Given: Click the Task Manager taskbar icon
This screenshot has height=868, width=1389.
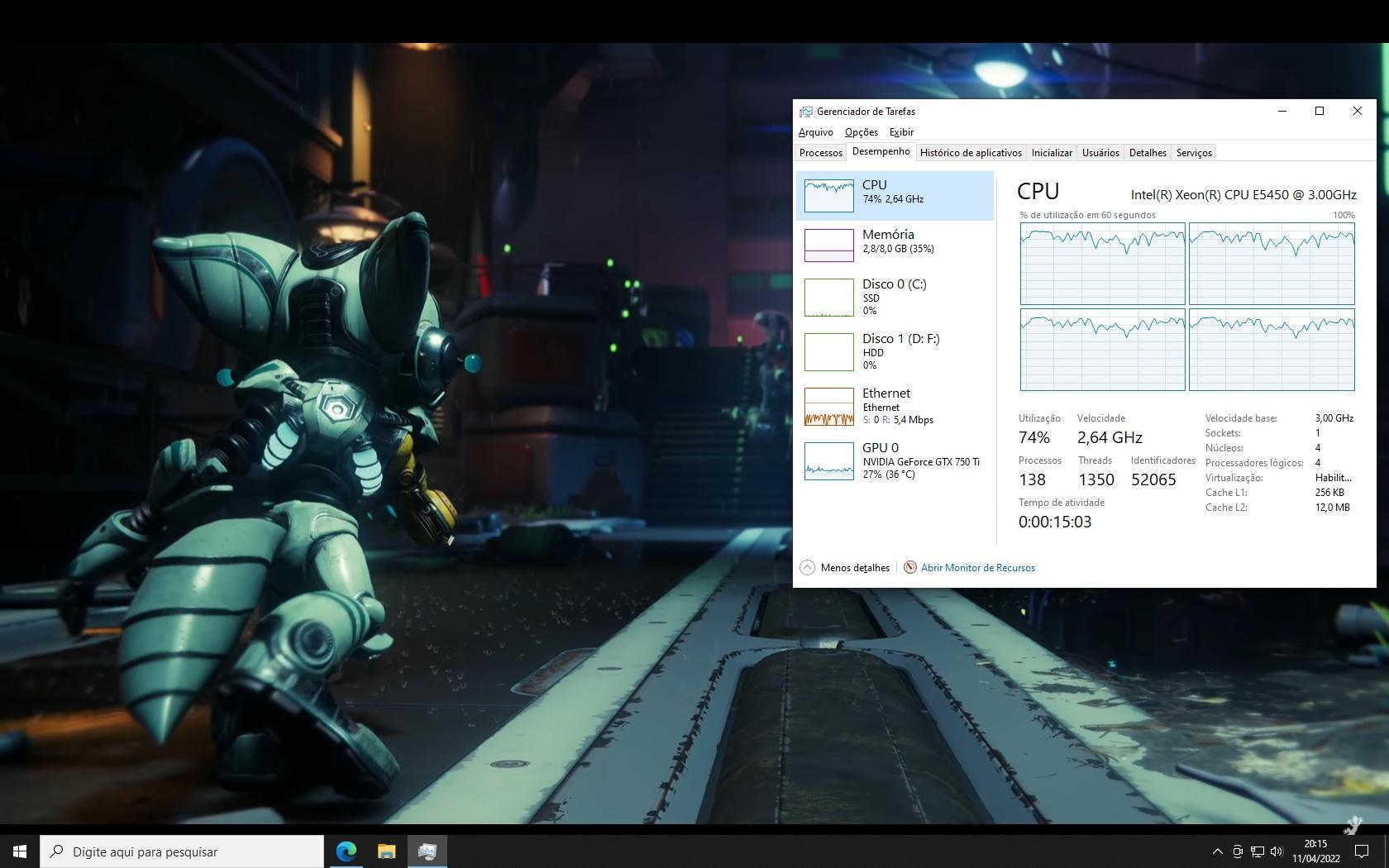Looking at the screenshot, I should point(427,851).
